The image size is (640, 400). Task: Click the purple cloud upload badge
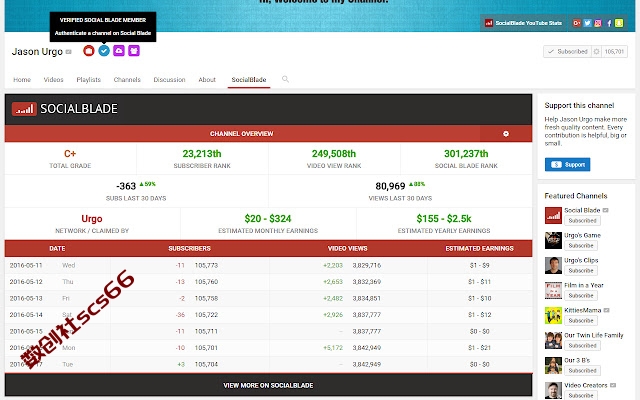click(119, 51)
